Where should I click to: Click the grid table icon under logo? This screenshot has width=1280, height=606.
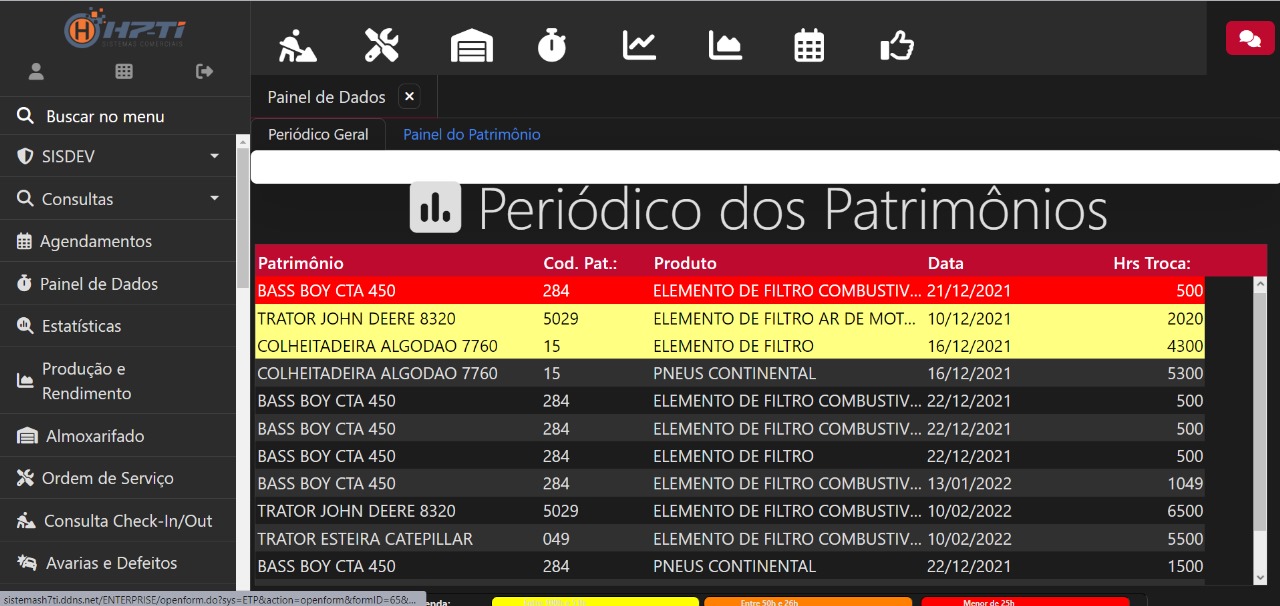[x=124, y=71]
